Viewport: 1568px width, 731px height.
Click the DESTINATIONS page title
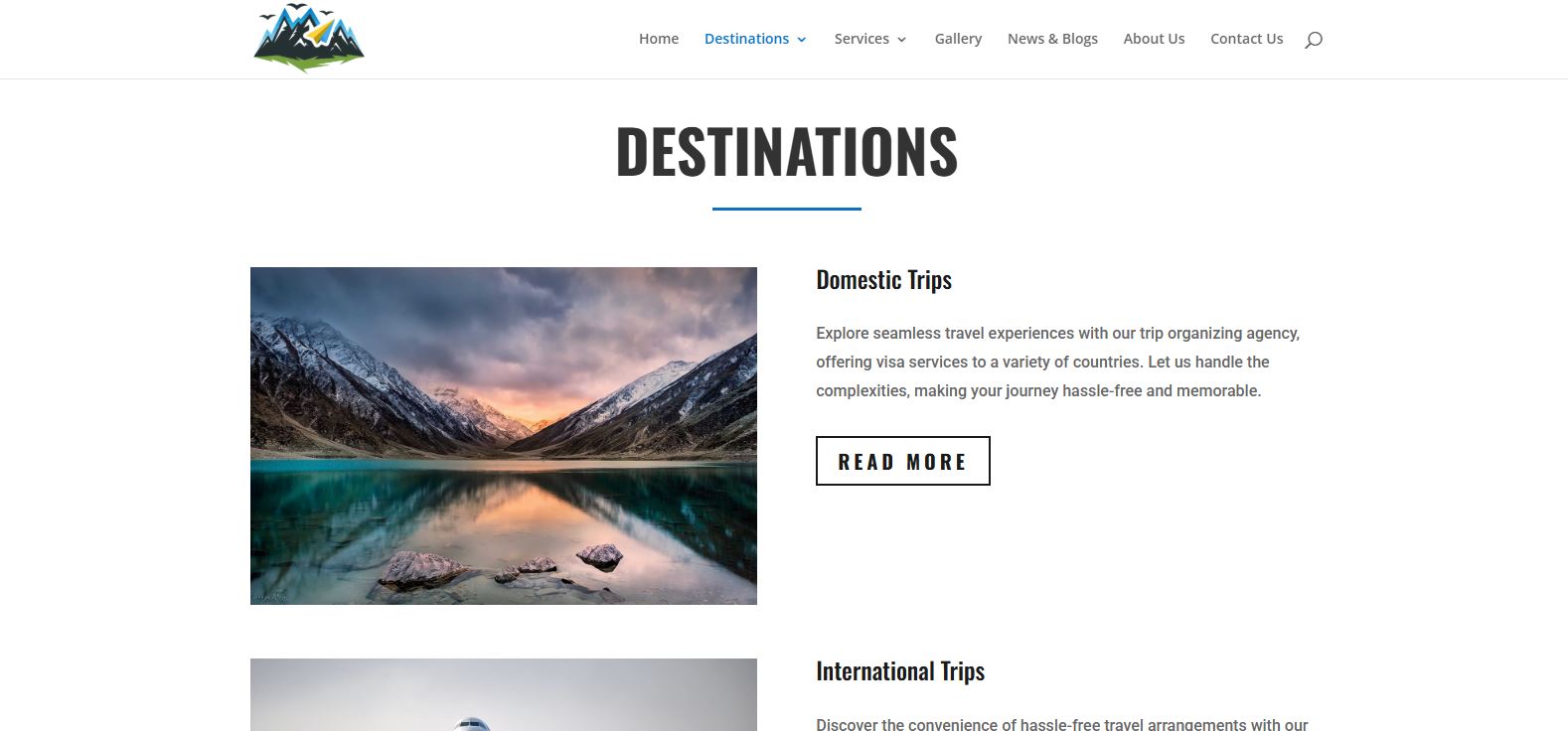pos(786,152)
